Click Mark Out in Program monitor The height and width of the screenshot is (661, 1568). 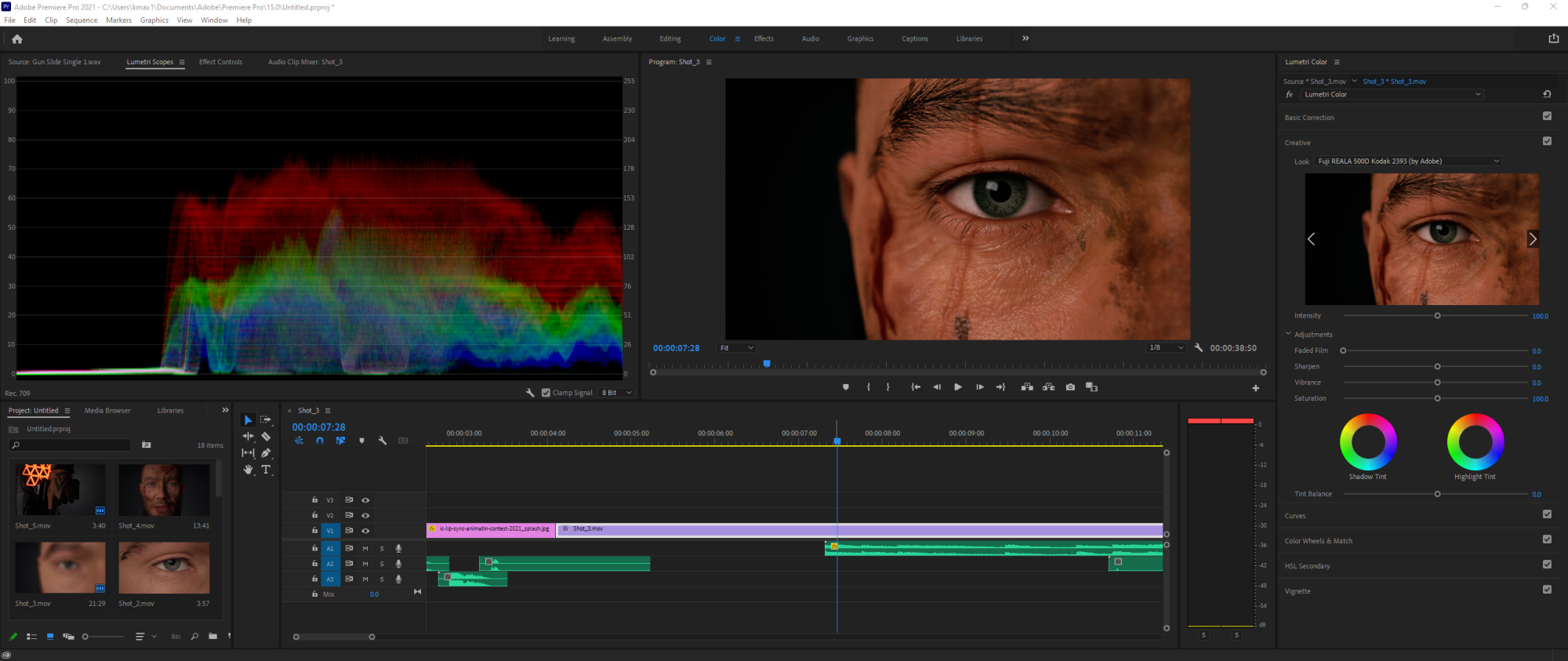click(887, 387)
